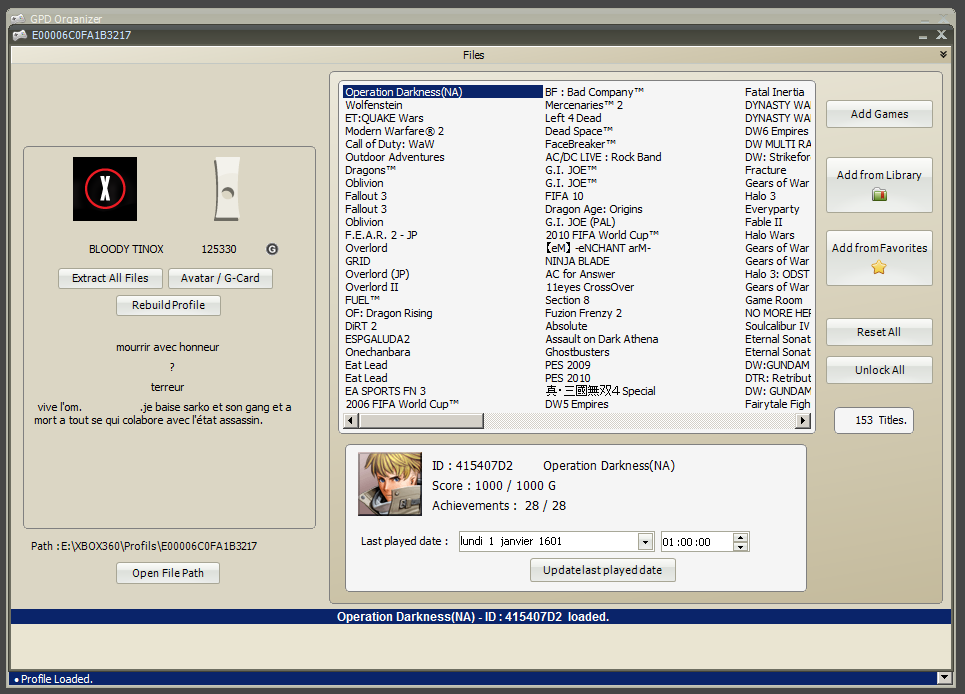Click the game list's left scroll arrow
Image resolution: width=965 pixels, height=694 pixels.
[x=351, y=421]
